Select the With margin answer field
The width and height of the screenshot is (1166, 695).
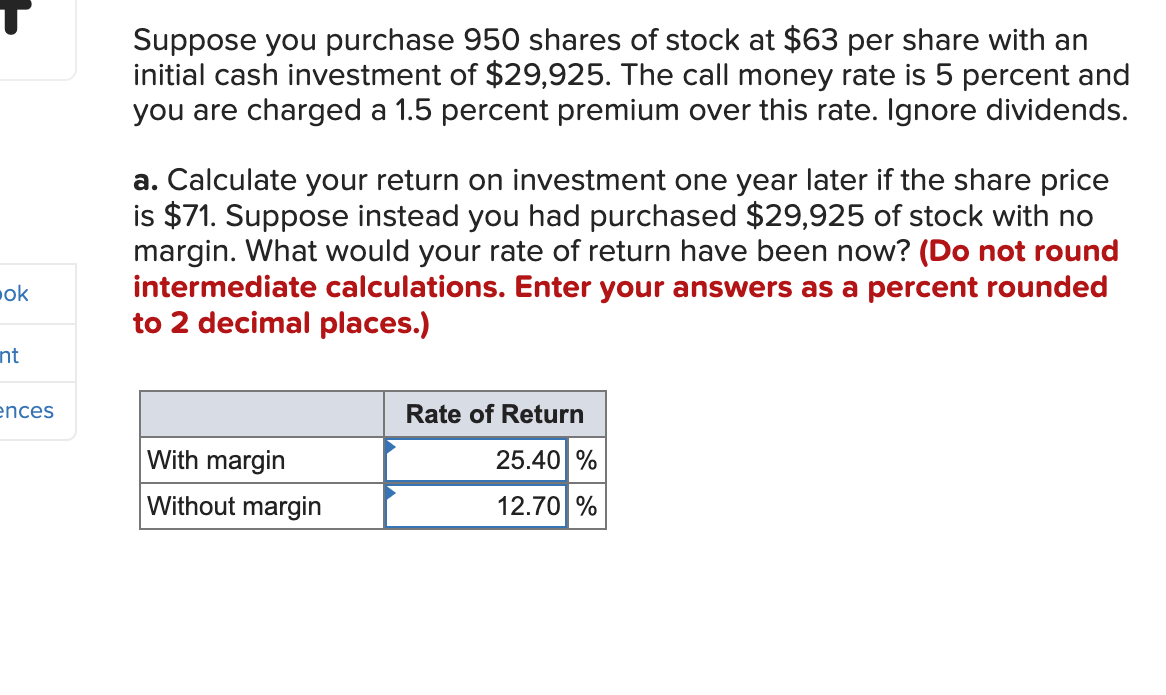coord(475,460)
